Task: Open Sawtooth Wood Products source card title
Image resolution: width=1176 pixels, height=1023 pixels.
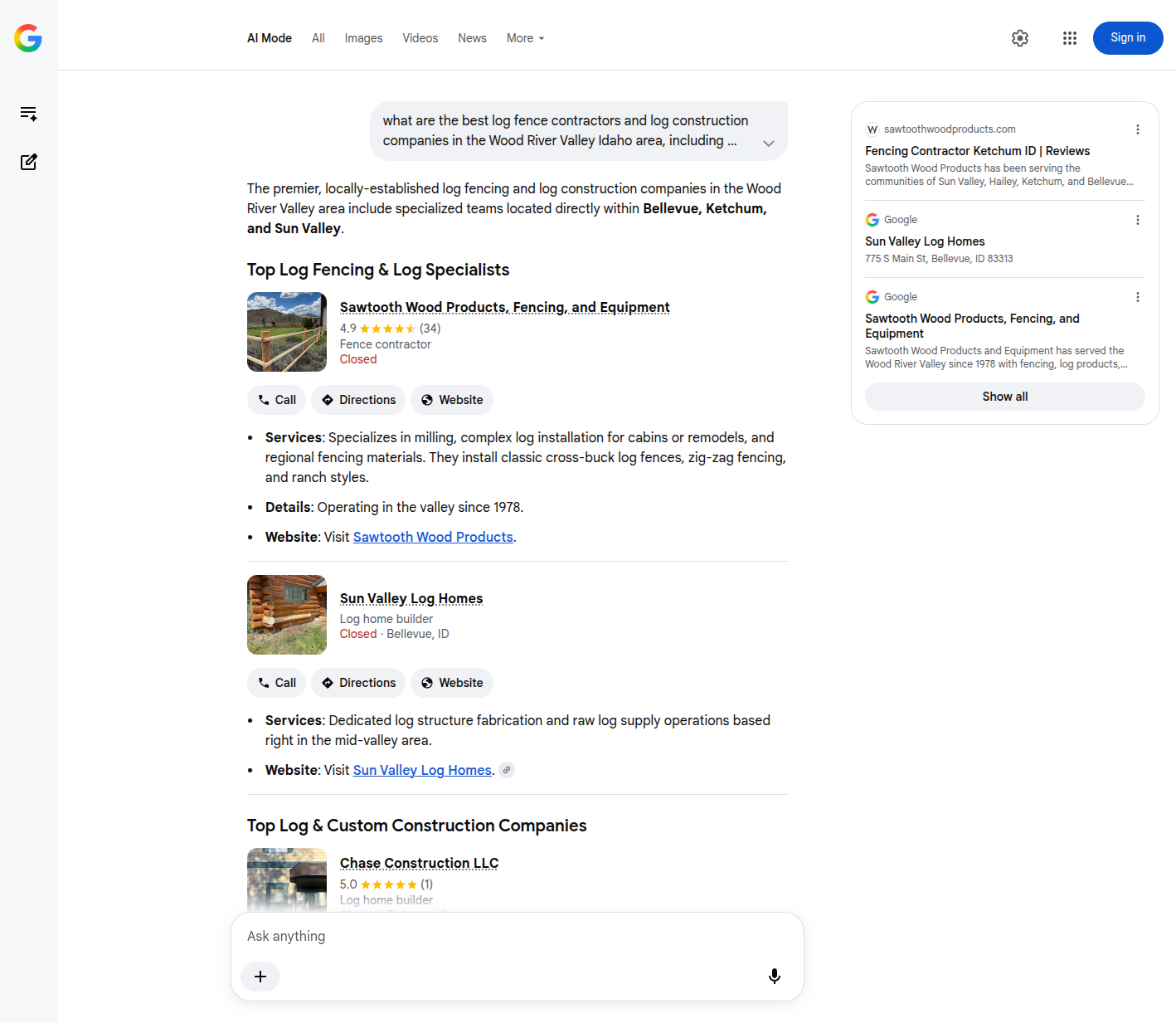Action: (x=972, y=326)
